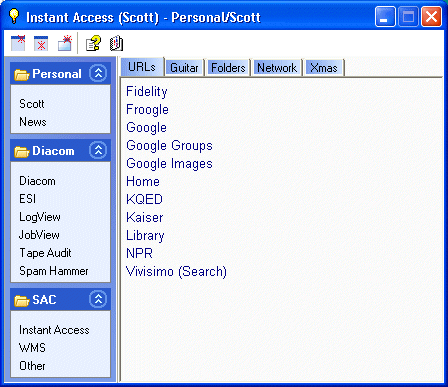Click the Personal group header title
This screenshot has height=387, width=448.
[57, 74]
